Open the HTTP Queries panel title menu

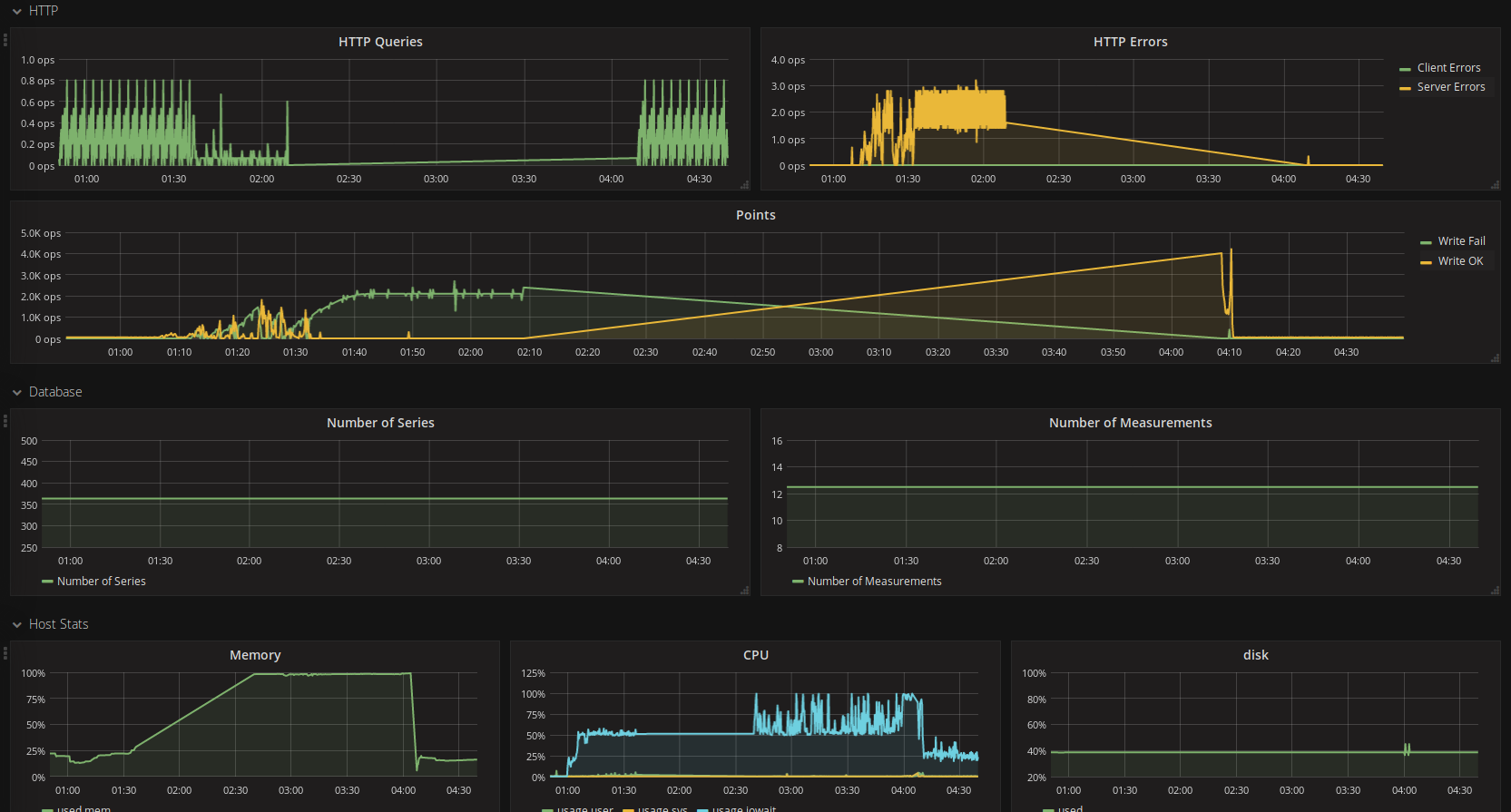point(380,42)
